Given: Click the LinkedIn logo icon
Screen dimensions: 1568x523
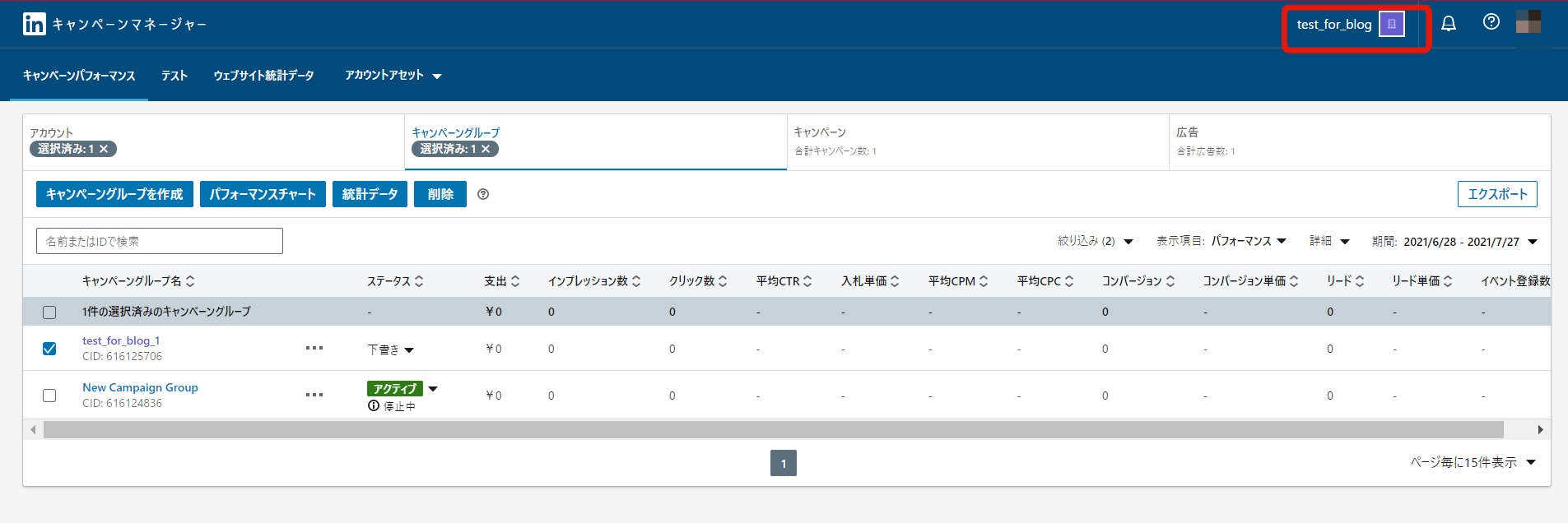Looking at the screenshot, I should point(35,25).
